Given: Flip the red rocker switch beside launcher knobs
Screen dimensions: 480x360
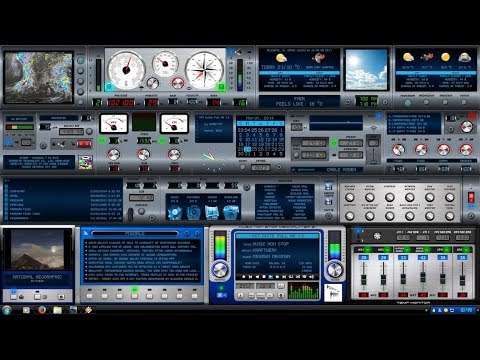Looking at the screenshot, I should (471, 197).
